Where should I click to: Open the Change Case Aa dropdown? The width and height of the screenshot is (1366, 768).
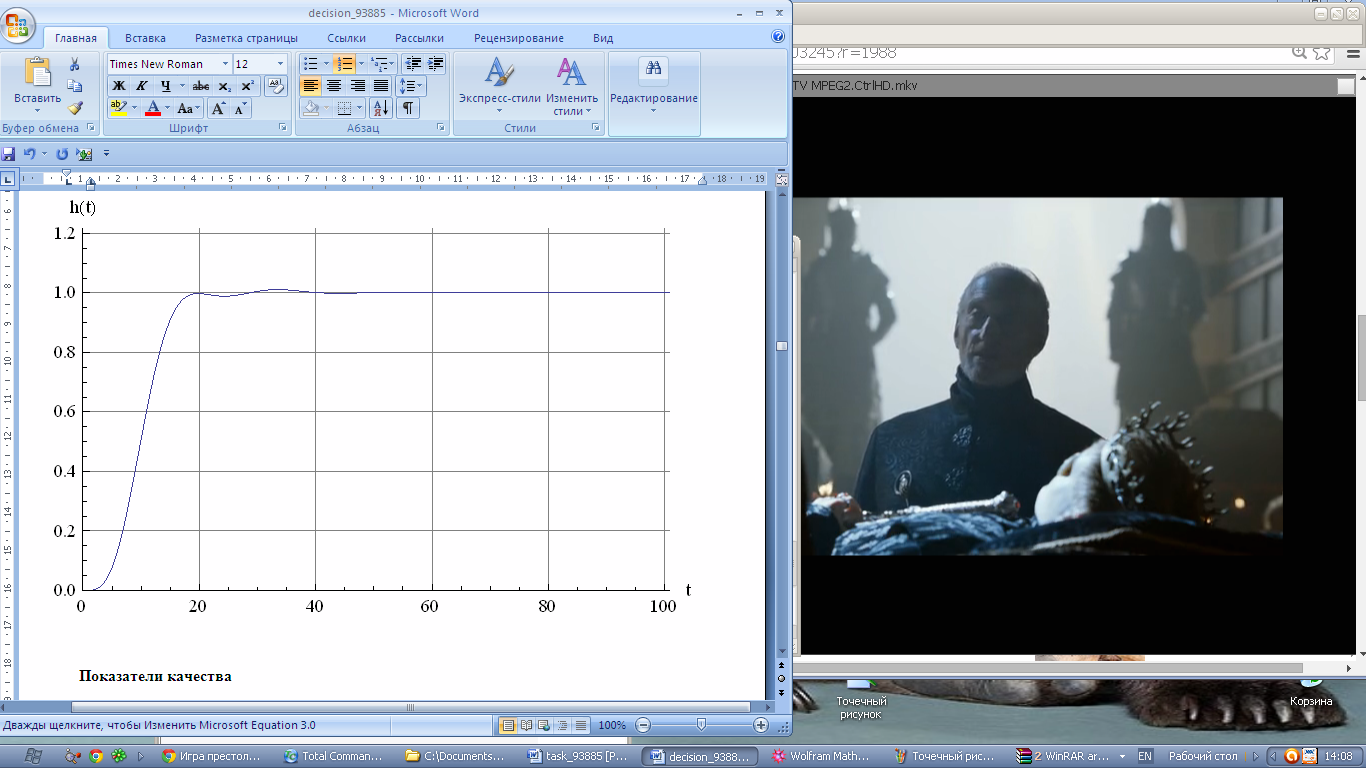tap(189, 108)
